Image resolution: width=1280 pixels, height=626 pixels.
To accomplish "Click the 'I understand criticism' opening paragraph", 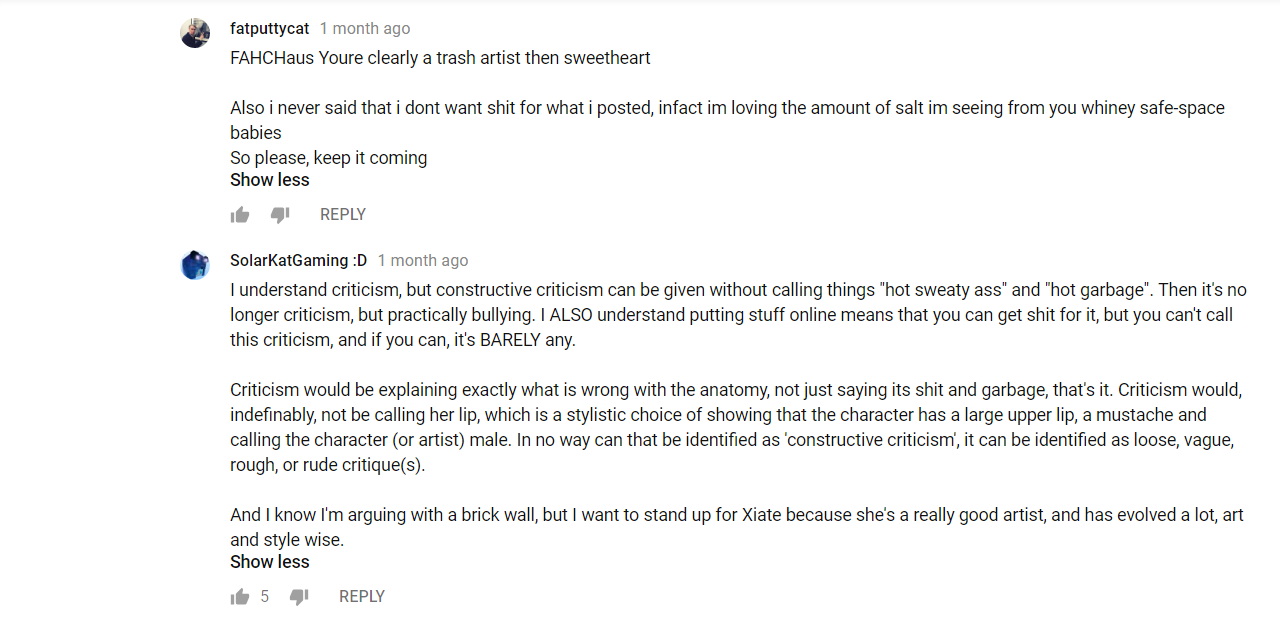I will [738, 315].
